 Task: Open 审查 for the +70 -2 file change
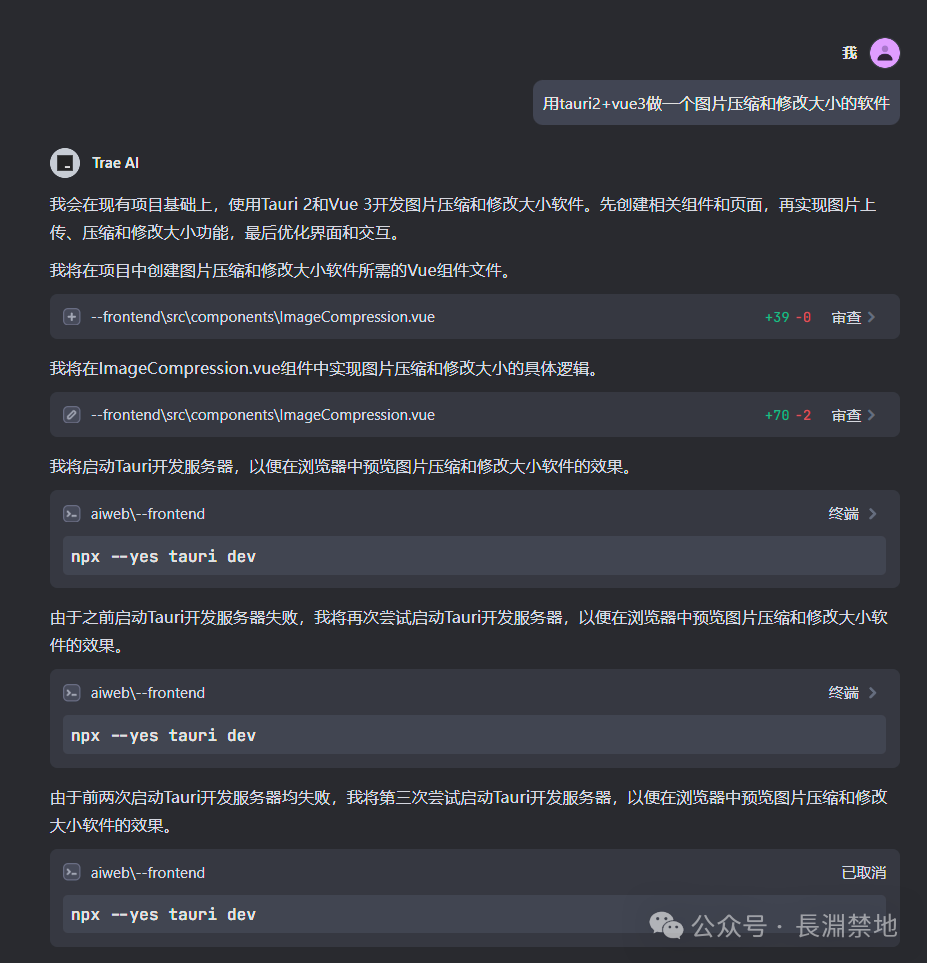point(847,416)
